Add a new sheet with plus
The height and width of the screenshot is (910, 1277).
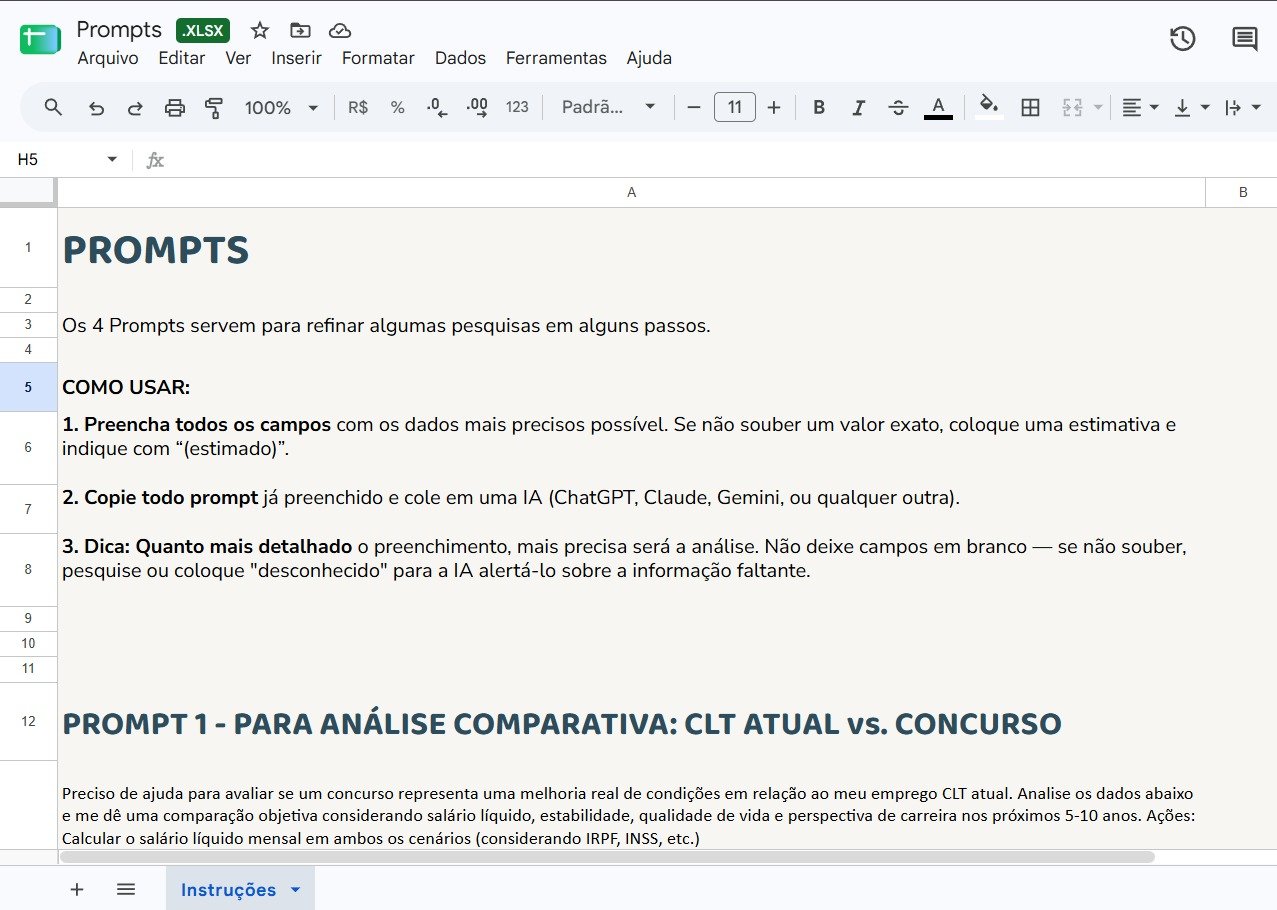(x=77, y=889)
